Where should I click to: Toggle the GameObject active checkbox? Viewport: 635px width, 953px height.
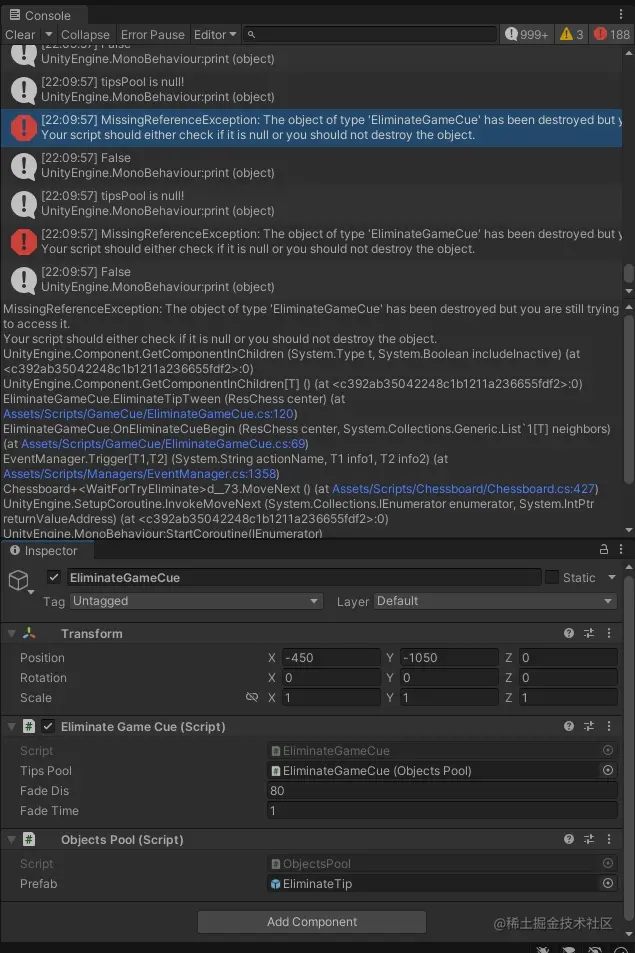[53, 577]
